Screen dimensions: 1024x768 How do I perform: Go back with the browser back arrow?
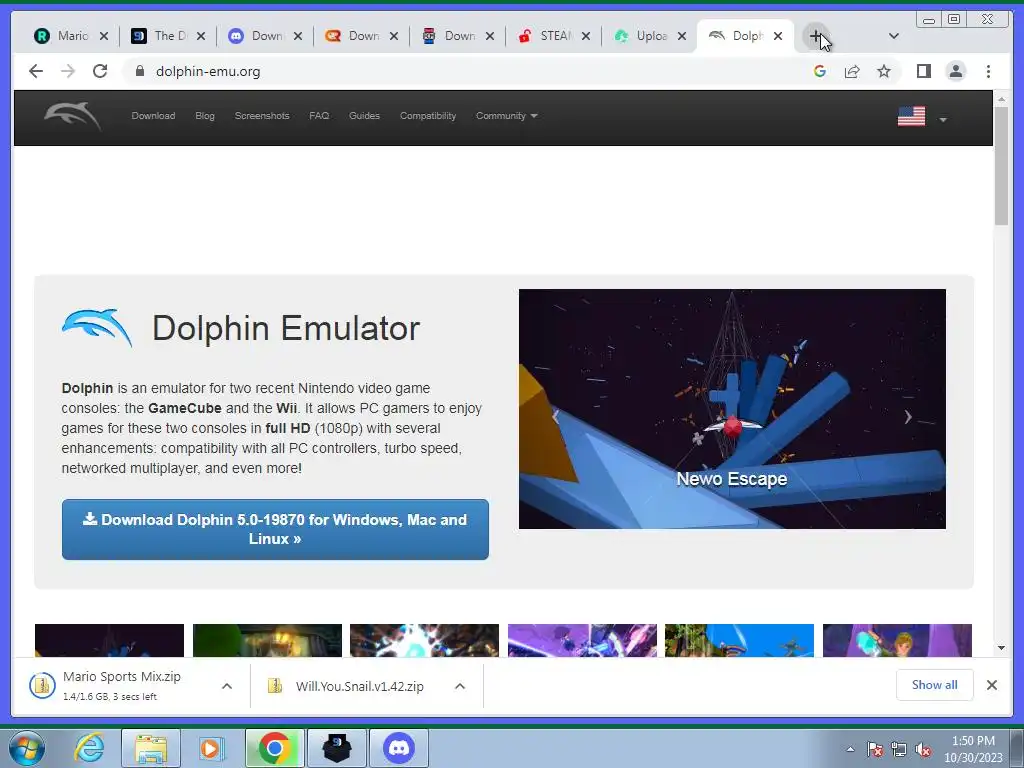tap(36, 71)
